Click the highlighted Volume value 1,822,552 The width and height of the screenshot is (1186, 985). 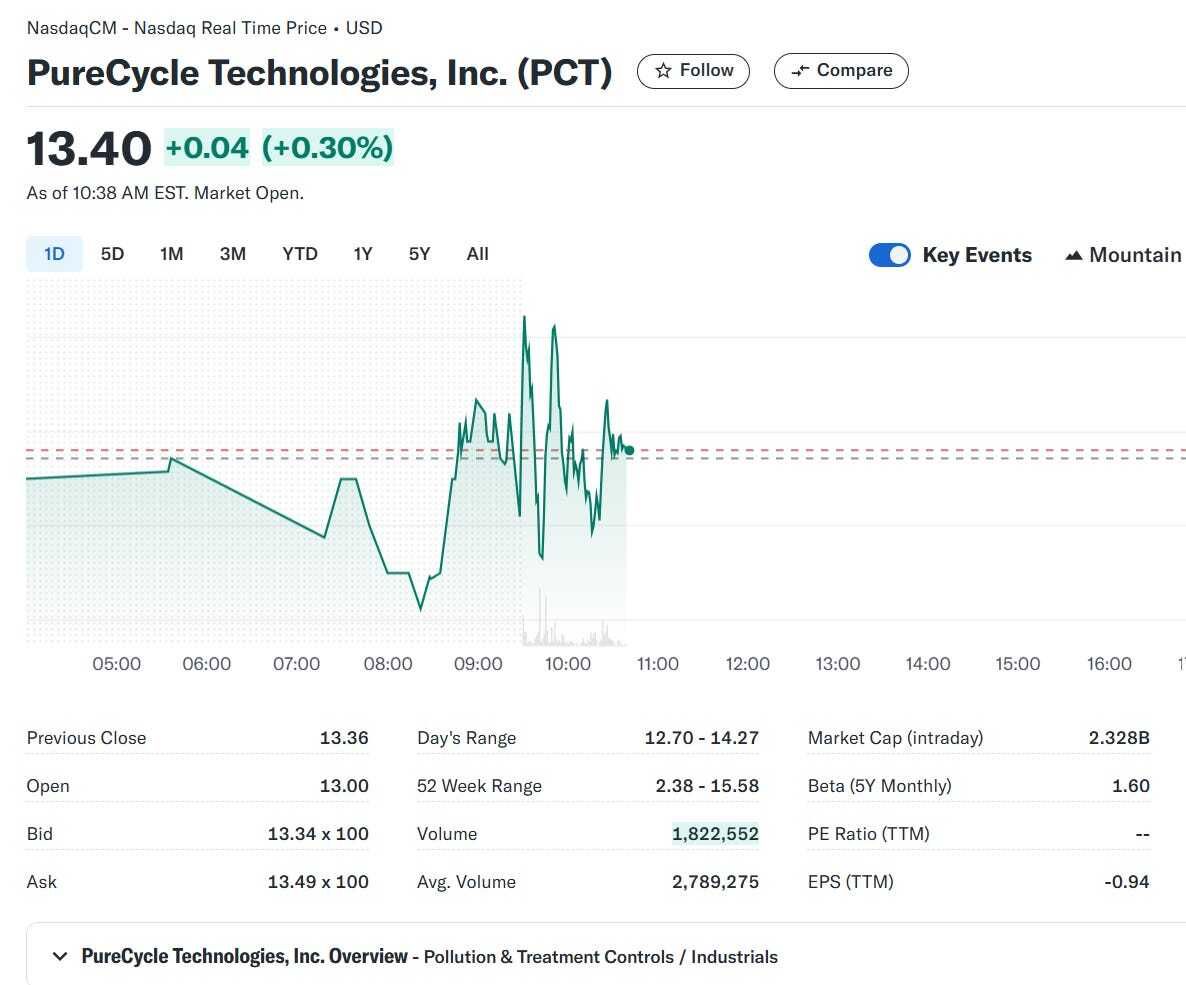pos(715,834)
